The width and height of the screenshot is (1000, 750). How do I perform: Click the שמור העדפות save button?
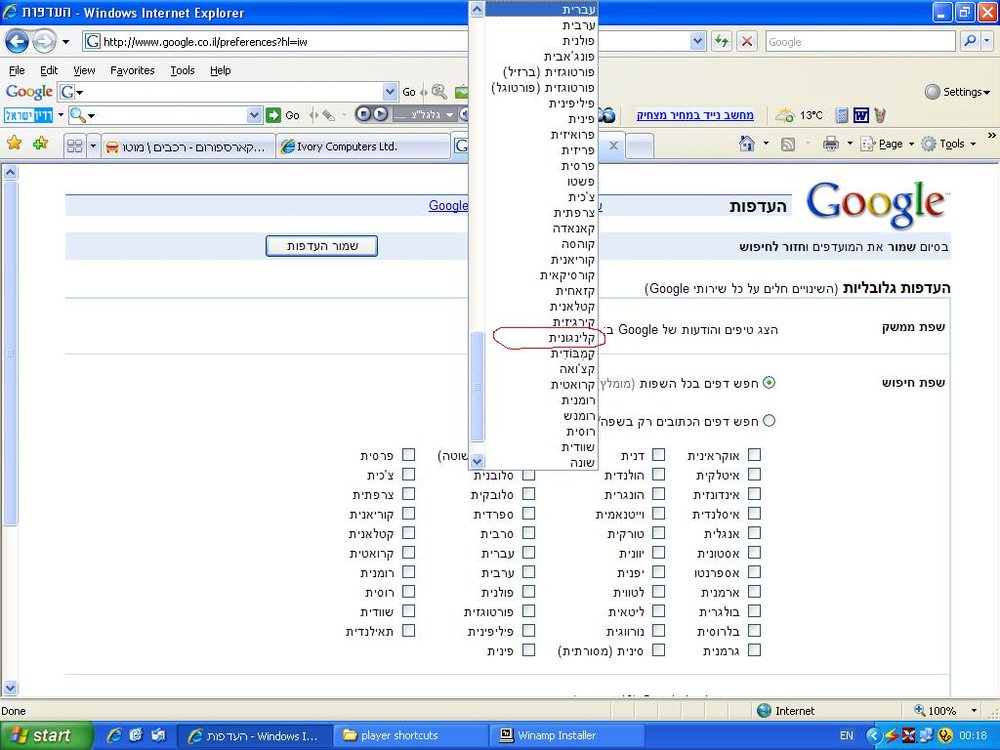(321, 246)
